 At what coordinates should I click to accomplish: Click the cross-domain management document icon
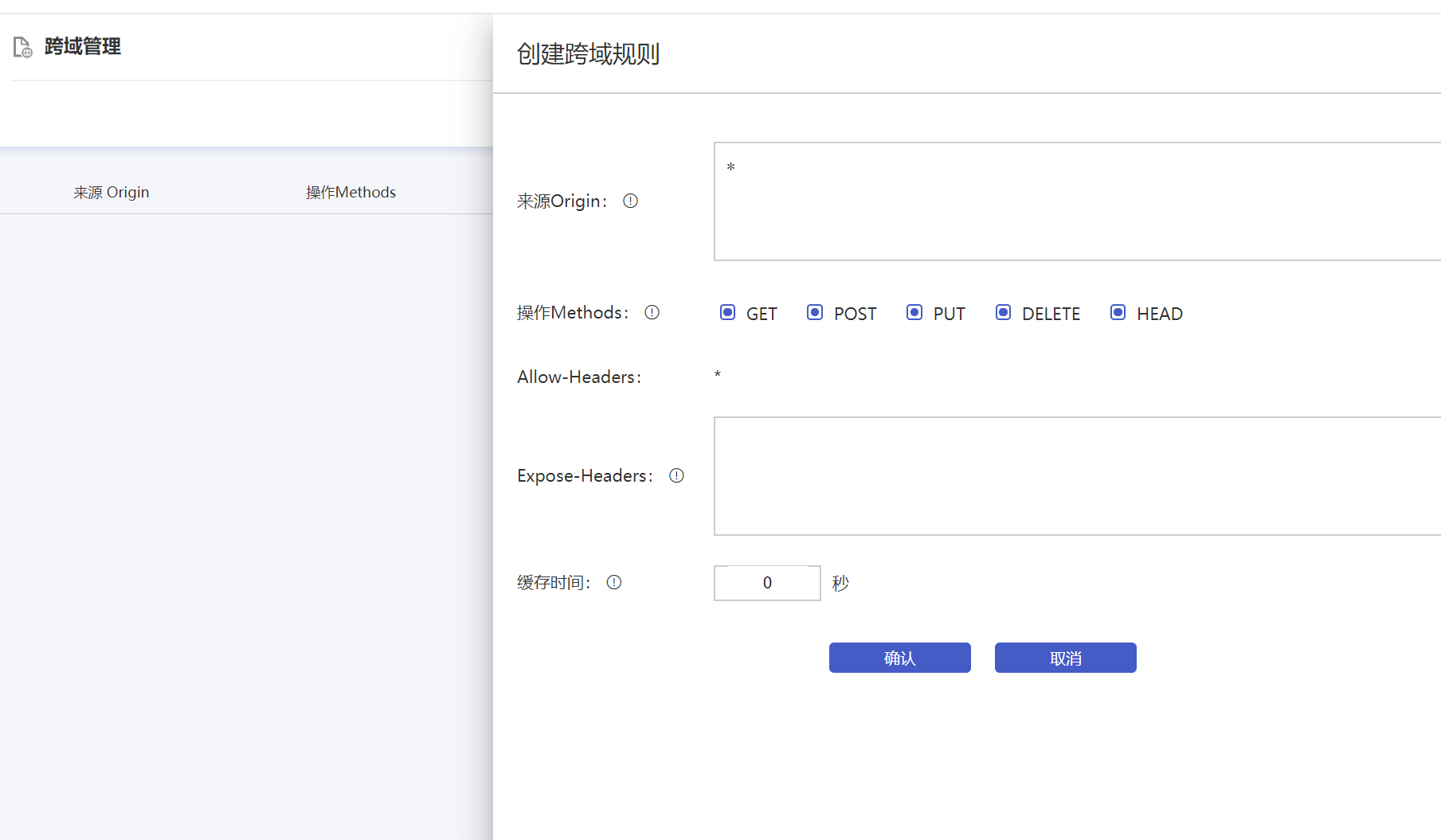tap(23, 47)
